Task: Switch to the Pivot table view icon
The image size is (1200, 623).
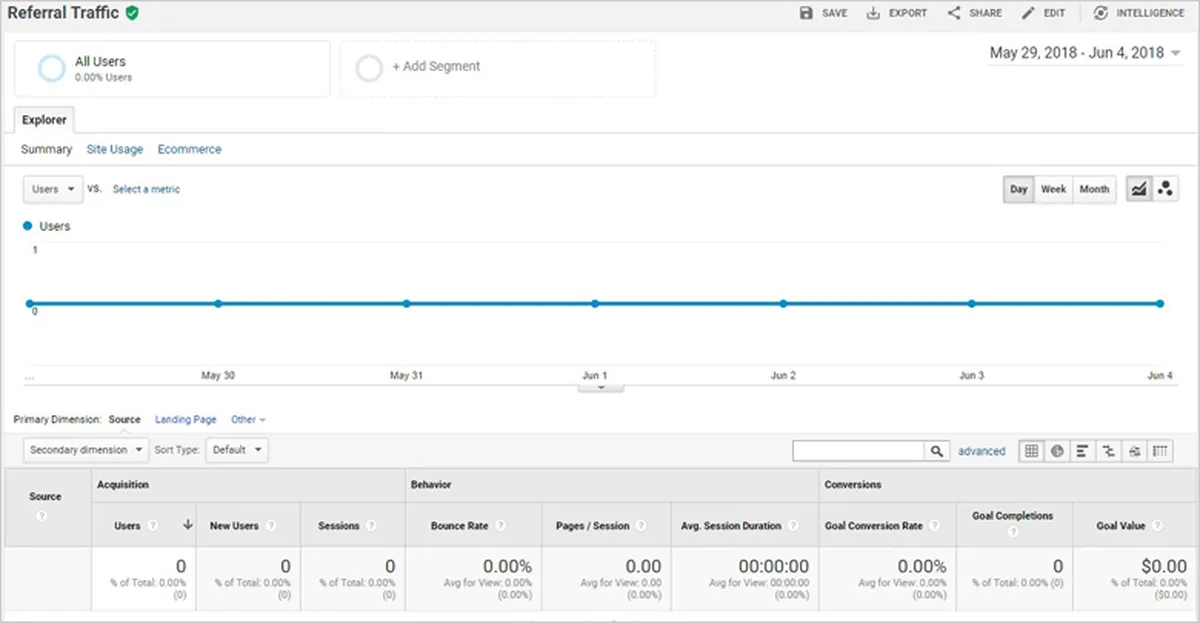Action: 1161,451
